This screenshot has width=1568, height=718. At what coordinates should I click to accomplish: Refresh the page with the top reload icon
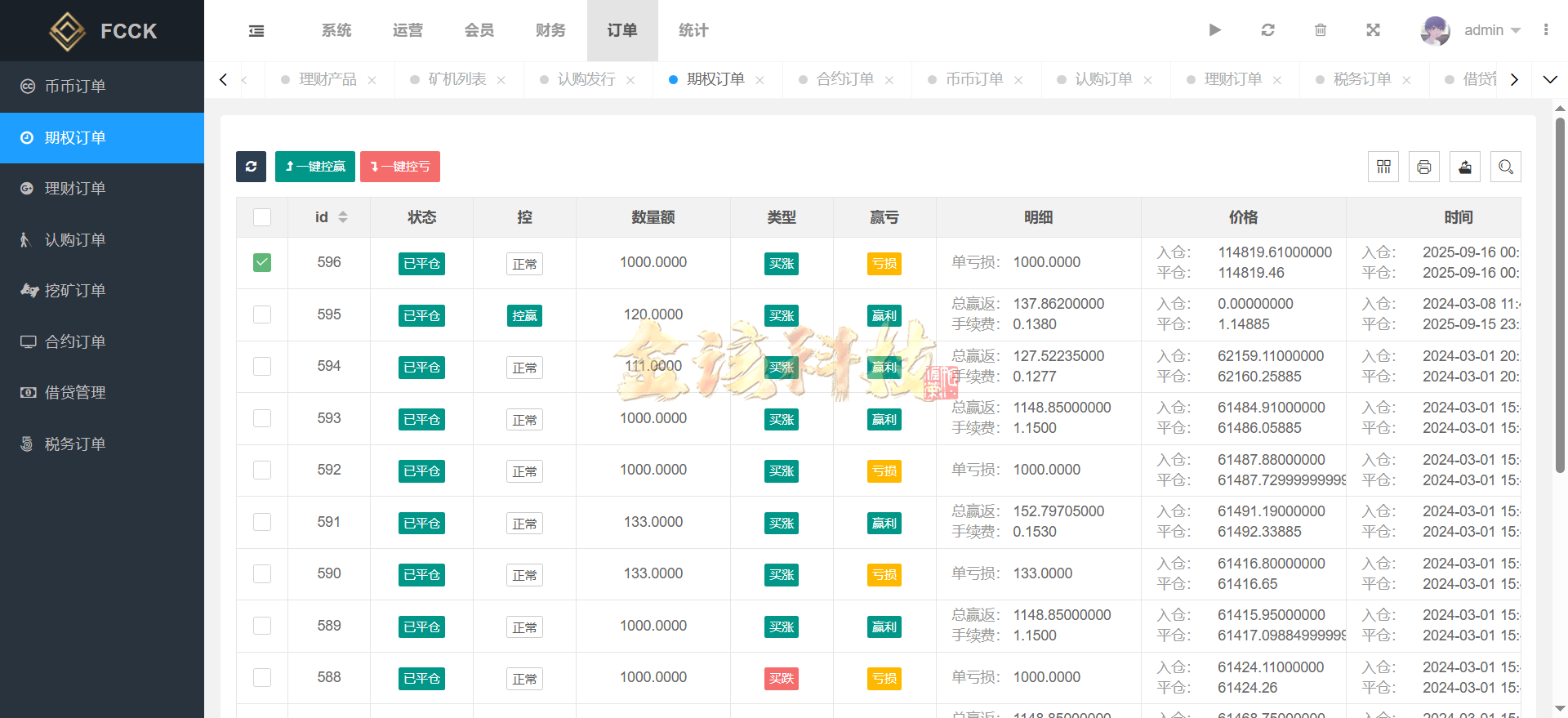click(1267, 30)
